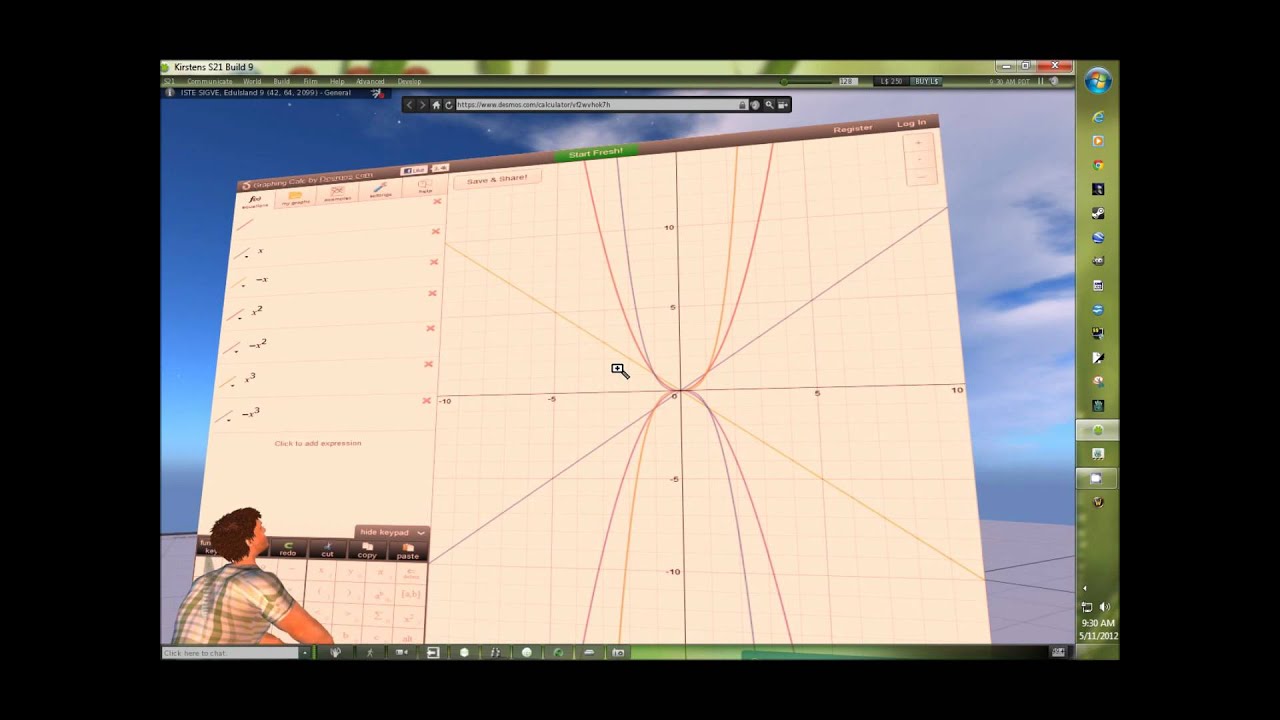Toggle the volume speaker icon in viewer top bar
Image resolution: width=1280 pixels, height=720 pixels.
1054,81
